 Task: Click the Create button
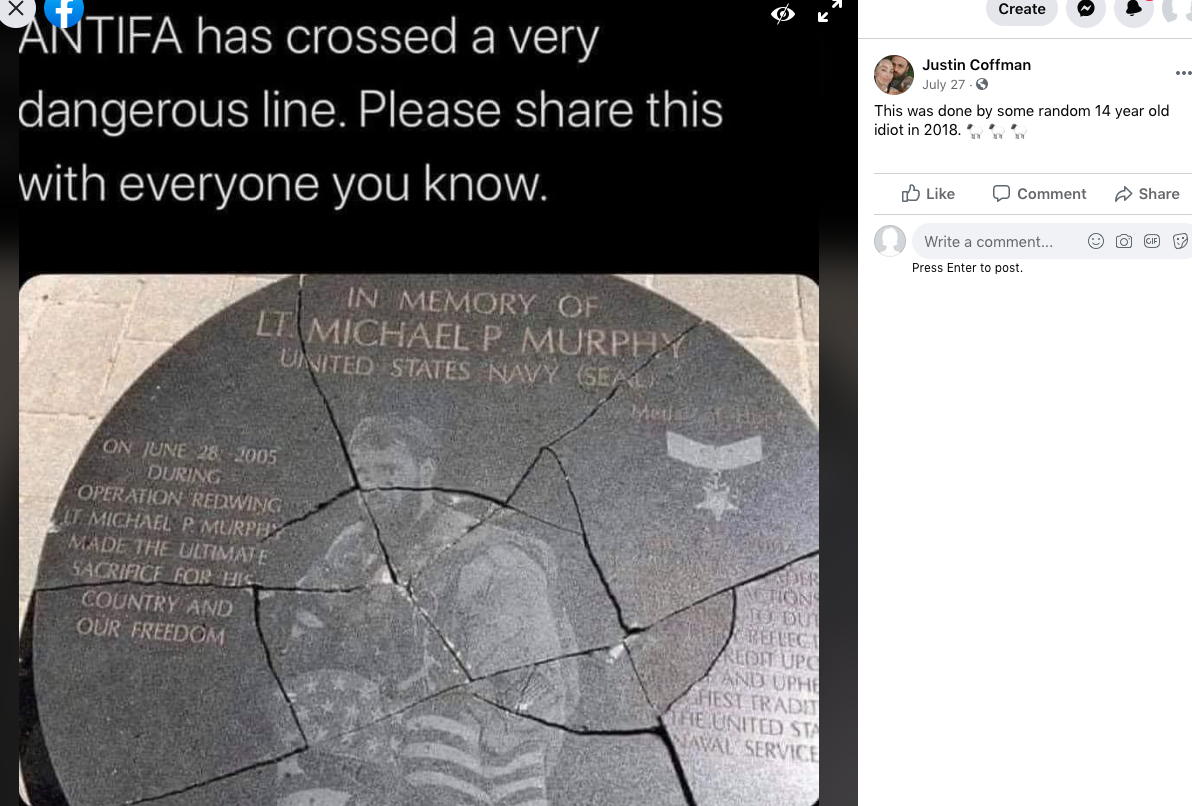pyautogui.click(x=1021, y=10)
